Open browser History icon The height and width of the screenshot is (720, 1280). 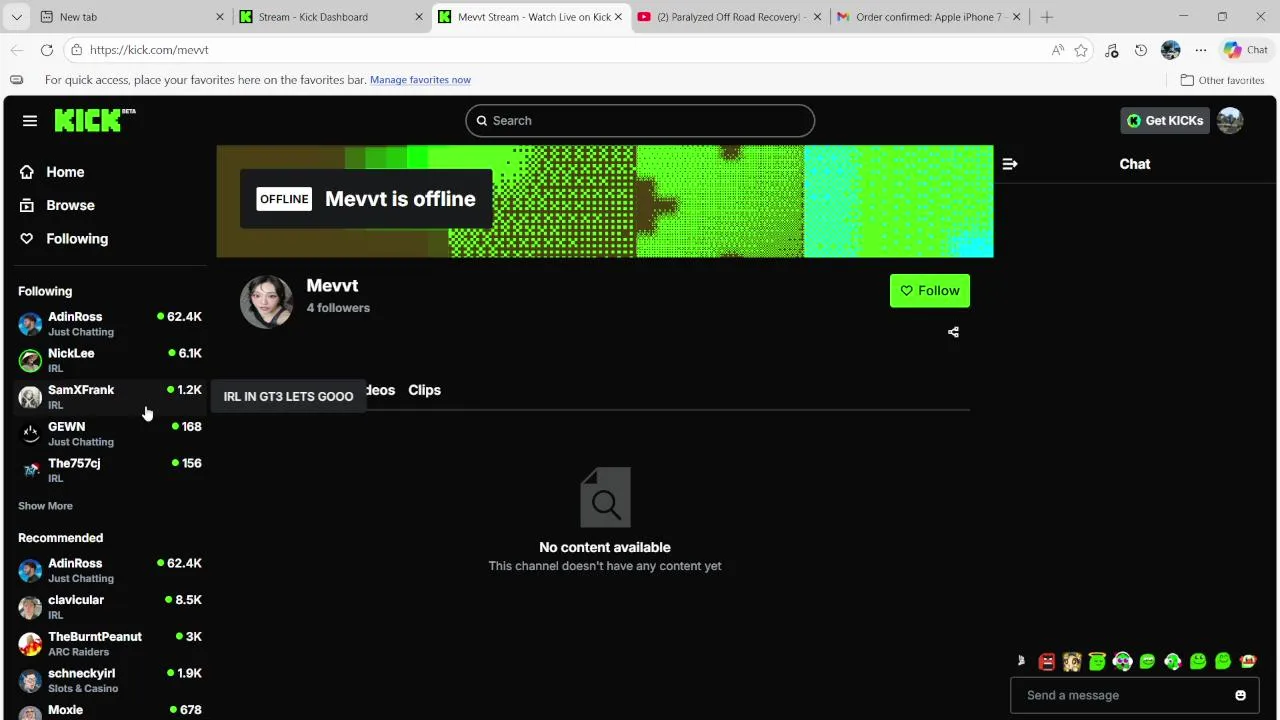click(x=1141, y=50)
